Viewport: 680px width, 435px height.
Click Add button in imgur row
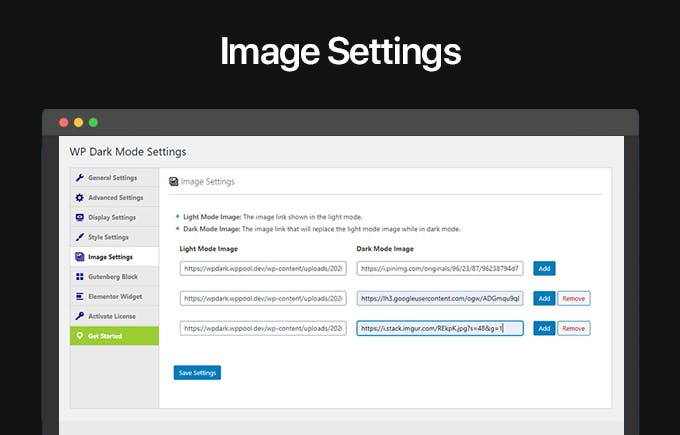[x=544, y=328]
